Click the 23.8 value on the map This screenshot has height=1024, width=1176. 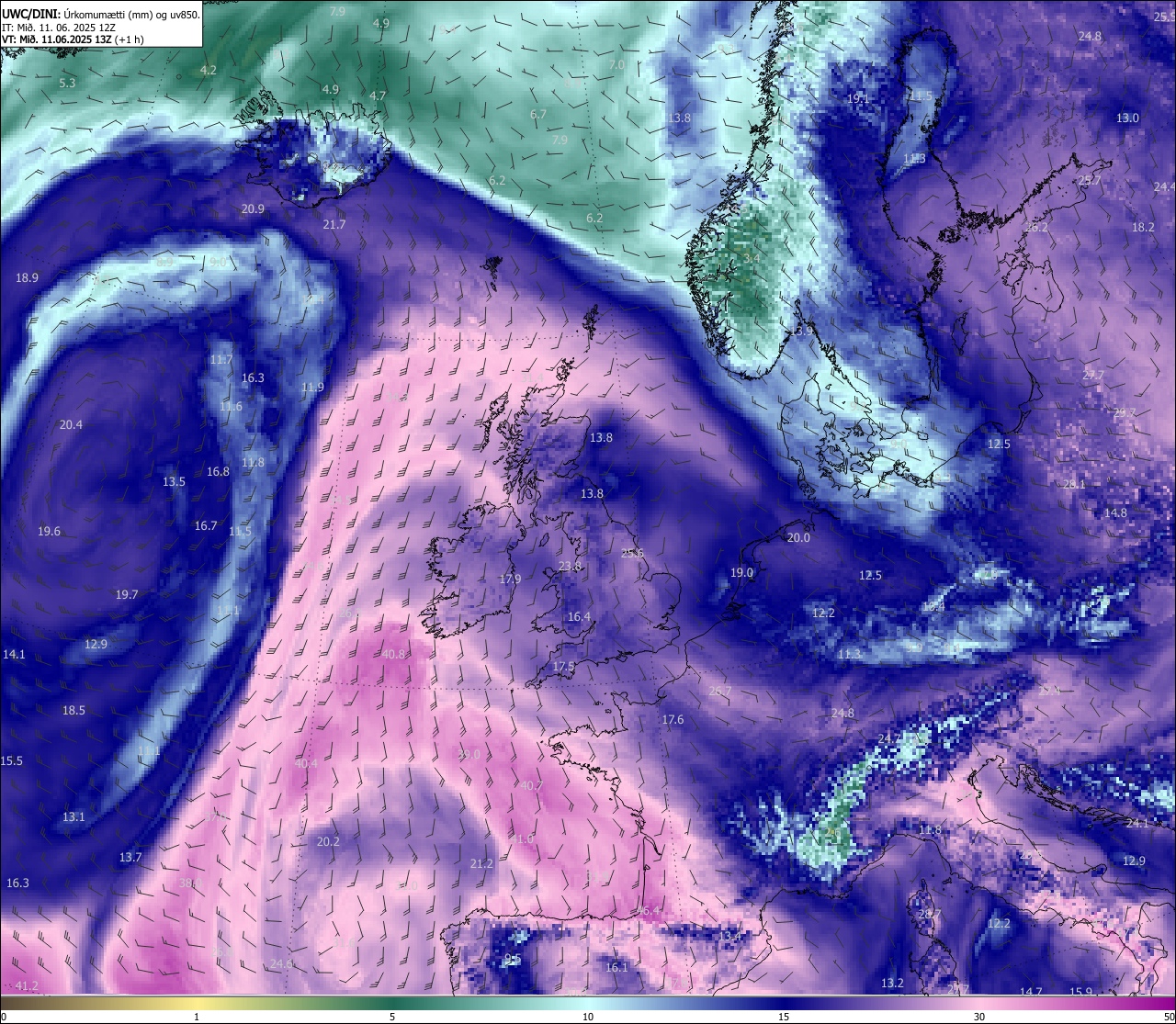point(571,566)
